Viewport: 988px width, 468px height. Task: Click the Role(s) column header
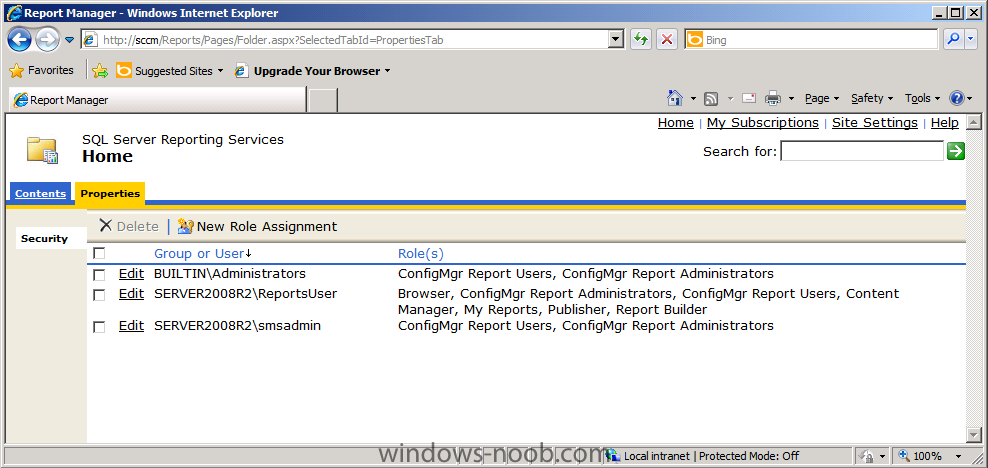[421, 253]
